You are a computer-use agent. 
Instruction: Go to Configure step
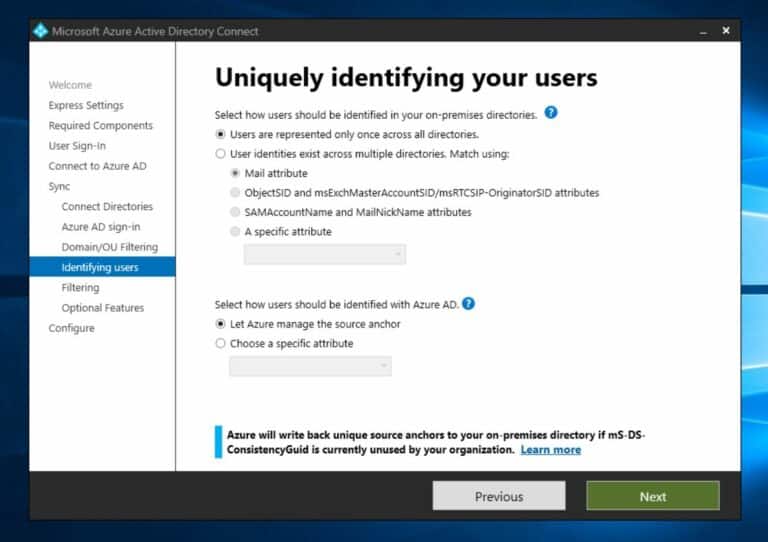[x=72, y=328]
